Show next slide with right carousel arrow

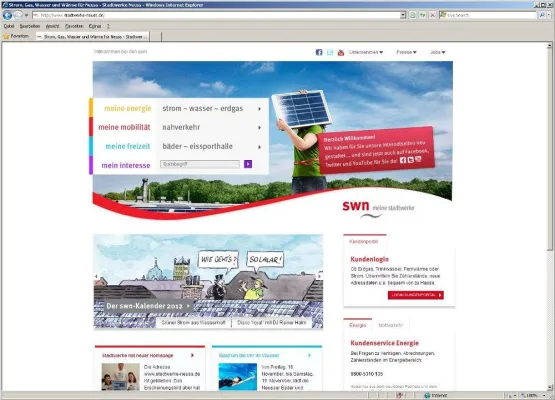(x=320, y=275)
